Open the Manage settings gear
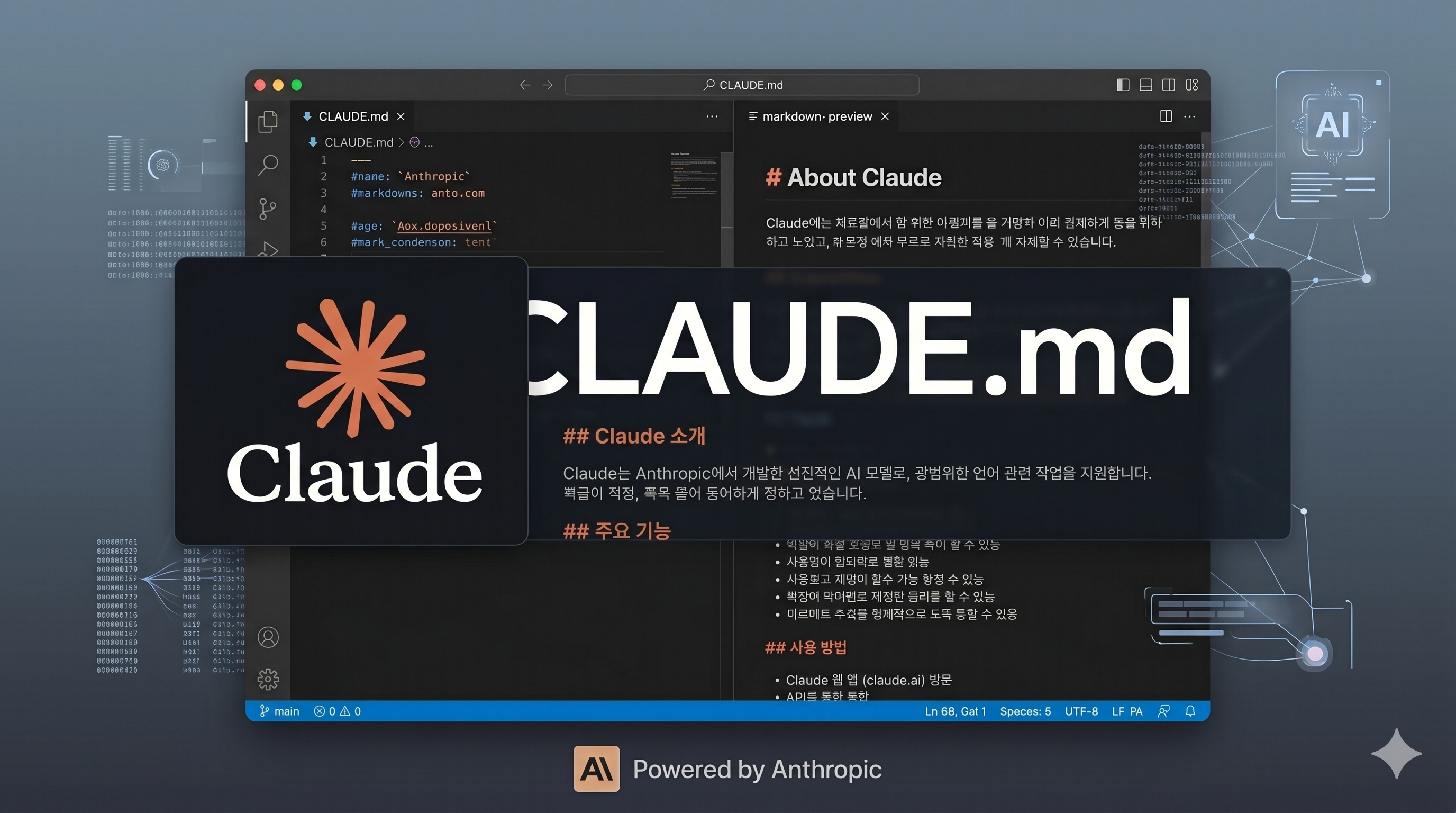Viewport: 1456px width, 813px height. tap(268, 679)
